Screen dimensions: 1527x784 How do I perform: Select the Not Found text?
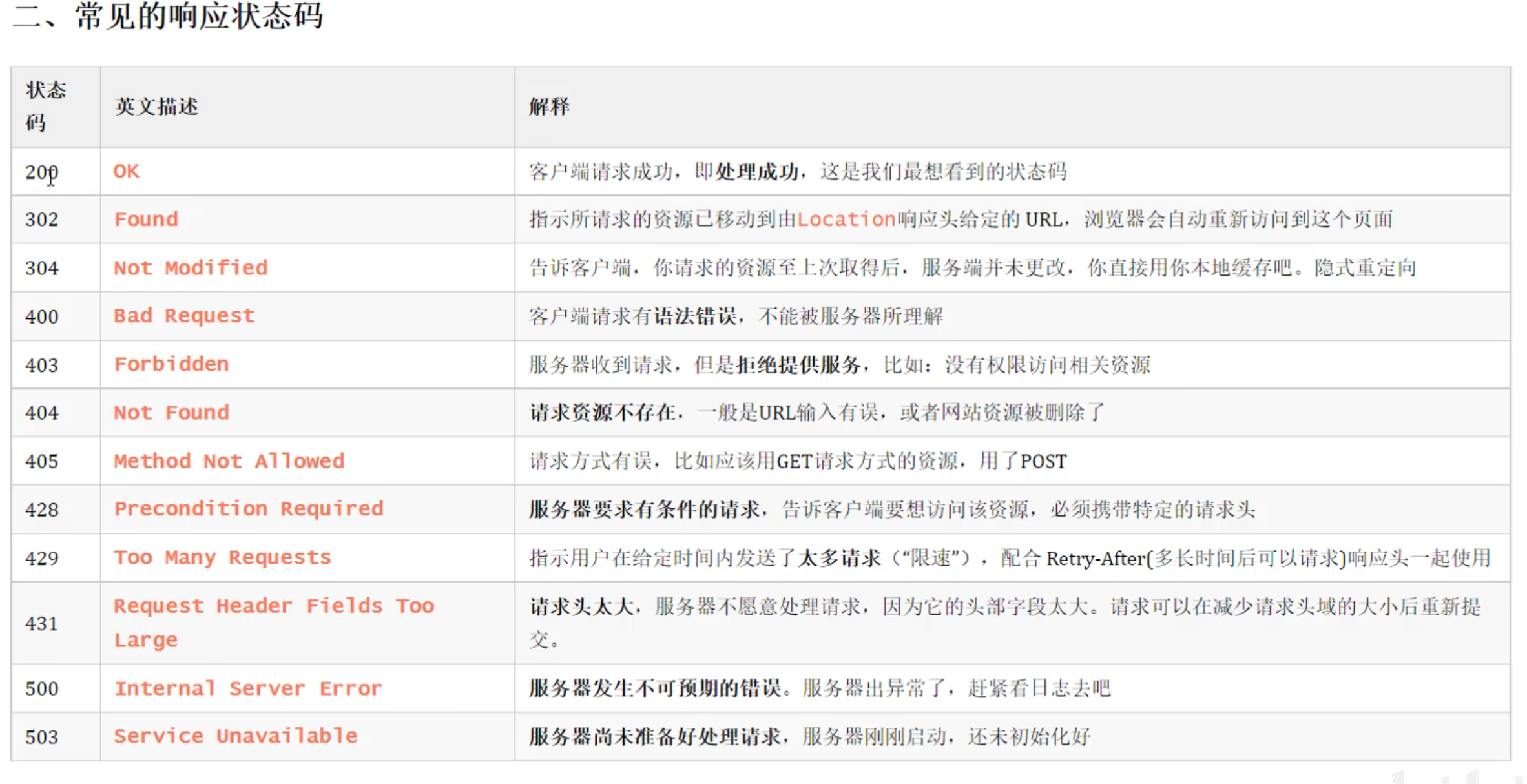[x=172, y=413]
